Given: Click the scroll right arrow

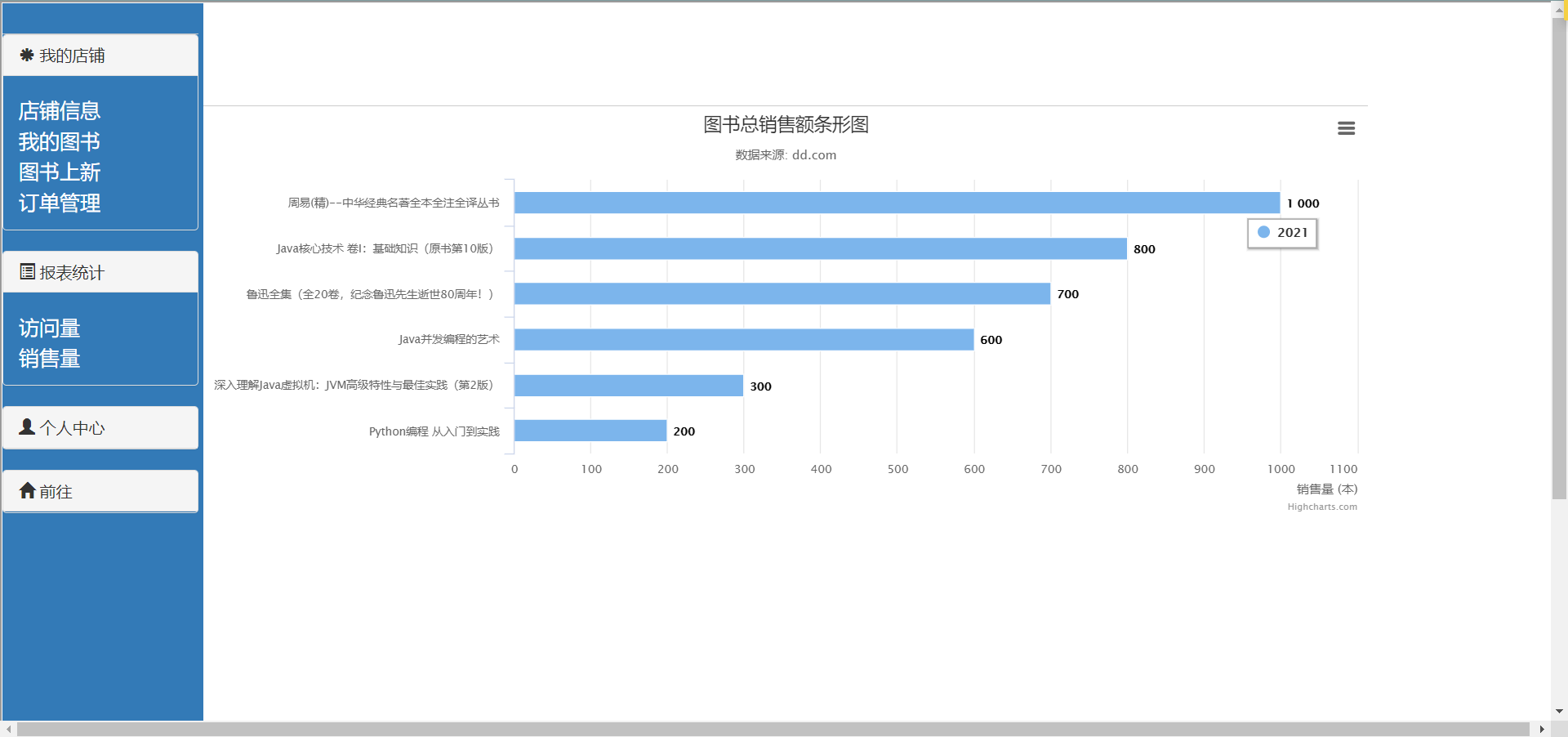Looking at the screenshot, I should (x=1542, y=729).
